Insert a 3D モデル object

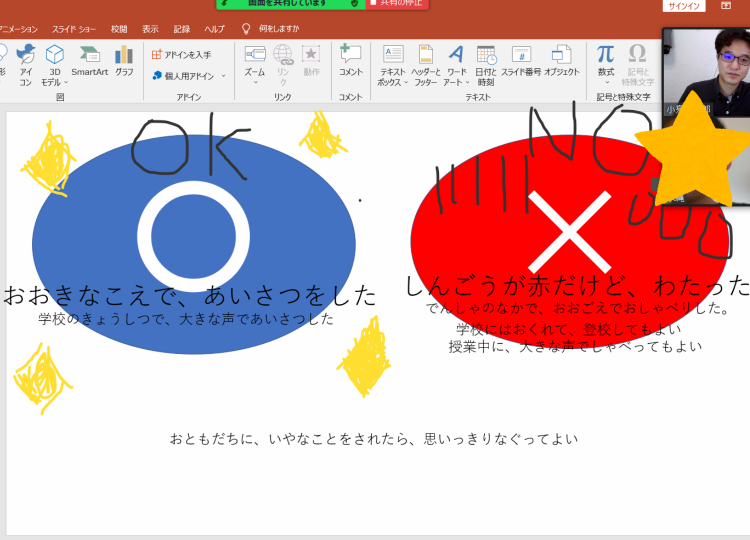pyautogui.click(x=54, y=65)
